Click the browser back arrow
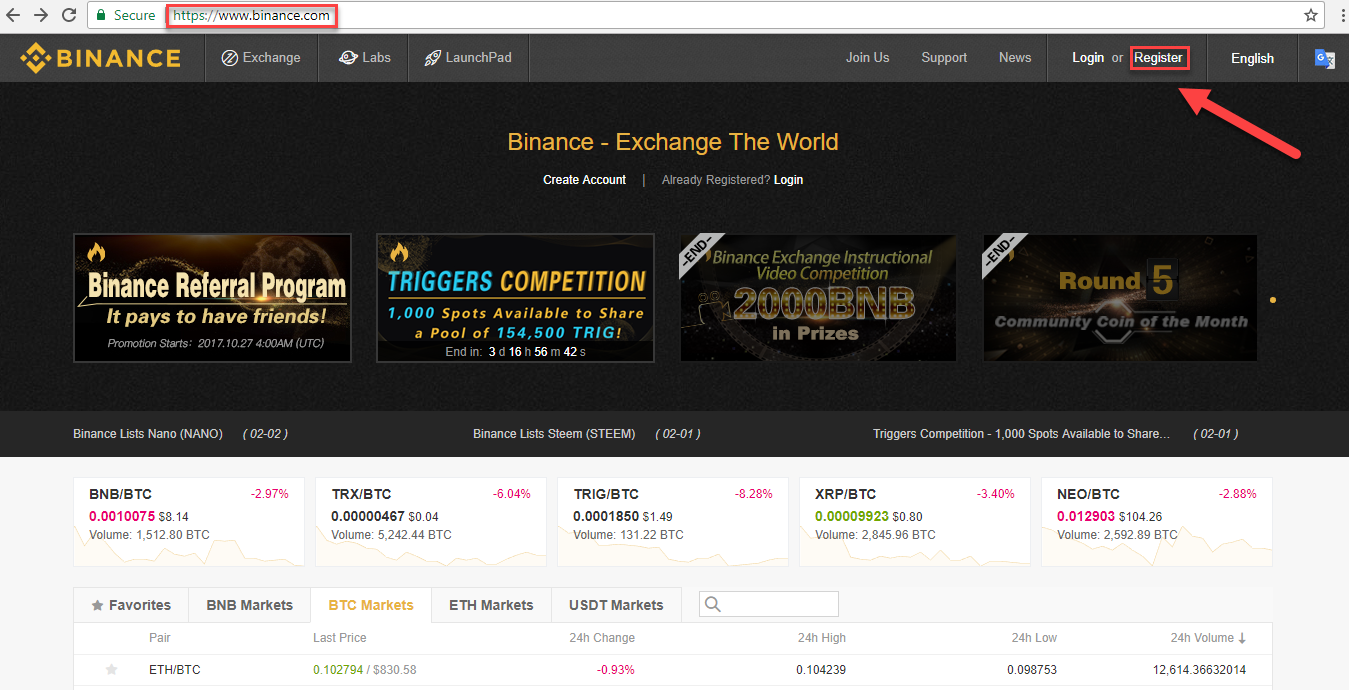 tap(14, 15)
